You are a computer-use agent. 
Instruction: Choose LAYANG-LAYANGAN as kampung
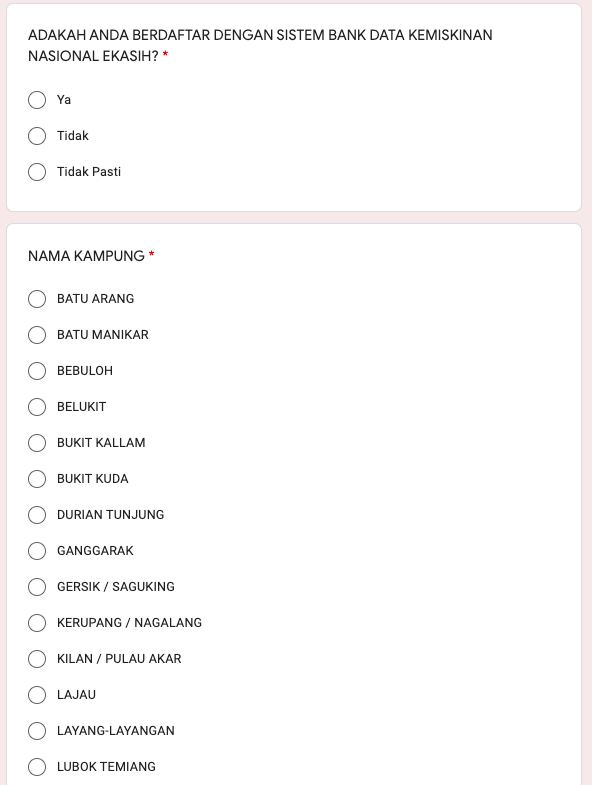pyautogui.click(x=37, y=731)
